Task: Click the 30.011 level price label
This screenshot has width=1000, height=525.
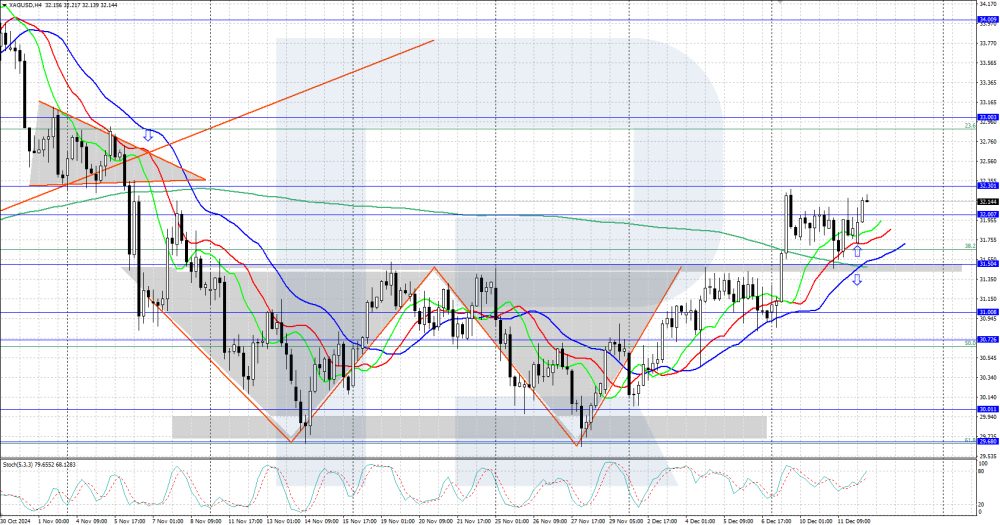Action: (x=988, y=409)
